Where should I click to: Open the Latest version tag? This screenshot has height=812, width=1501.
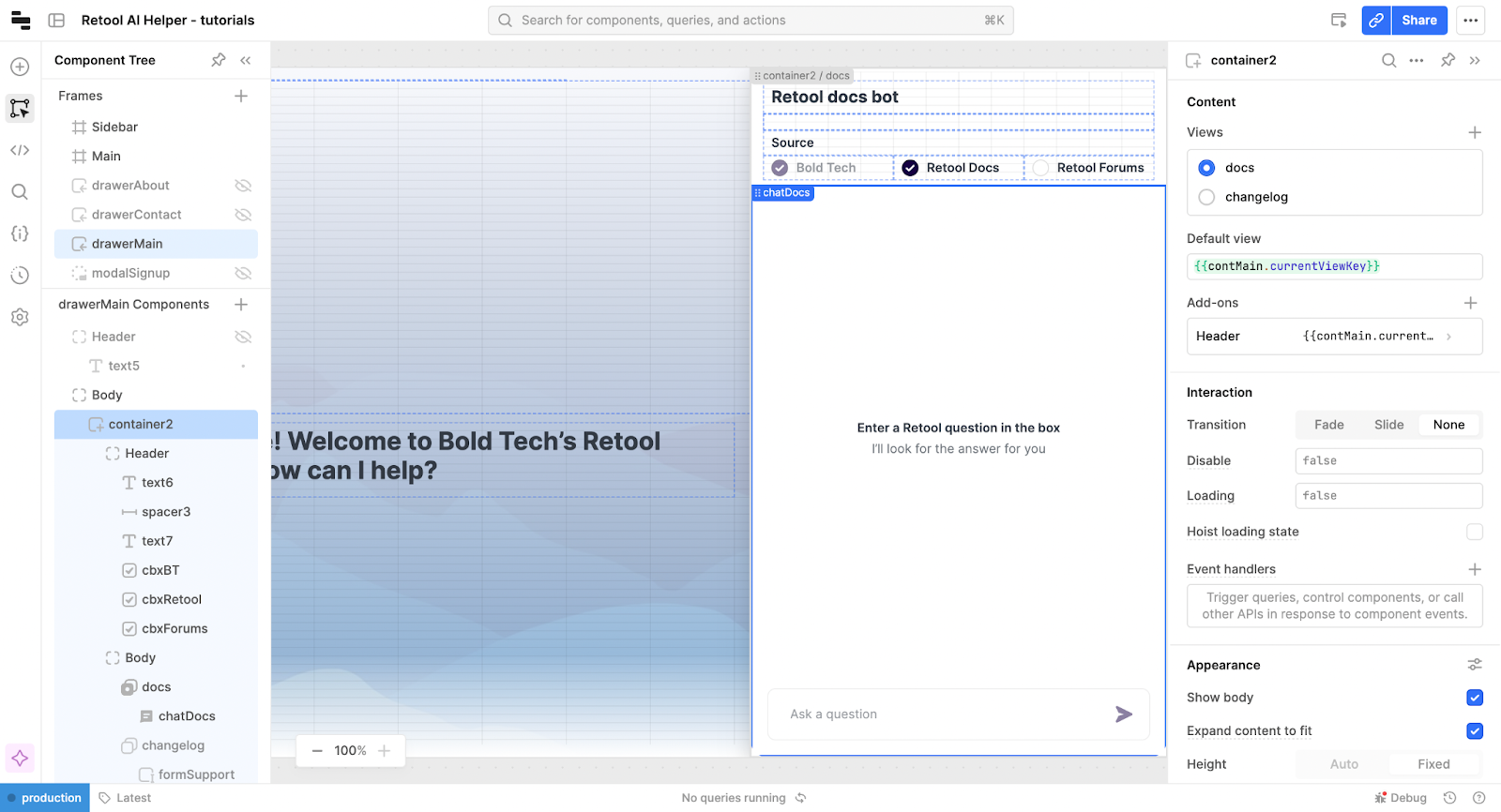point(125,798)
